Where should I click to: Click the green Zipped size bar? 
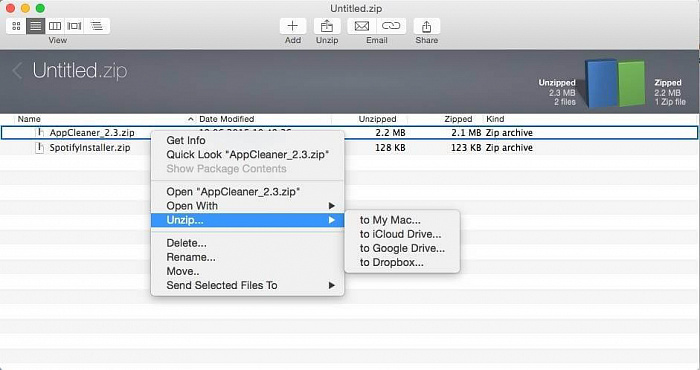pyautogui.click(x=631, y=84)
